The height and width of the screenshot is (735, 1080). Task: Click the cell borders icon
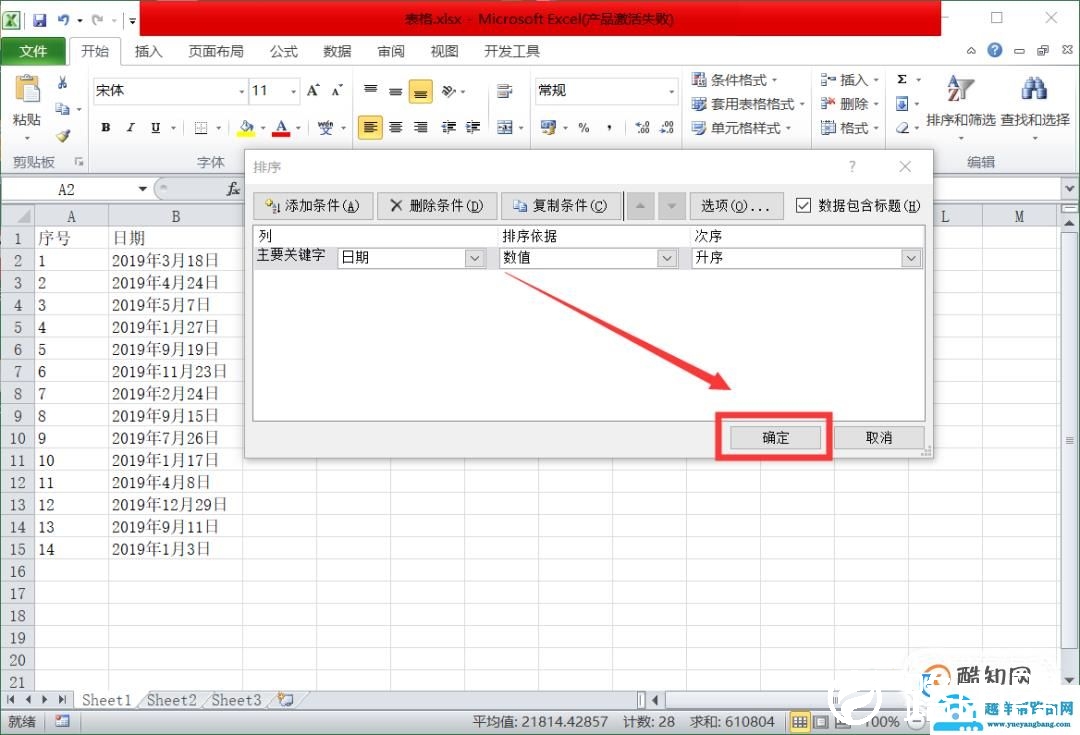201,127
